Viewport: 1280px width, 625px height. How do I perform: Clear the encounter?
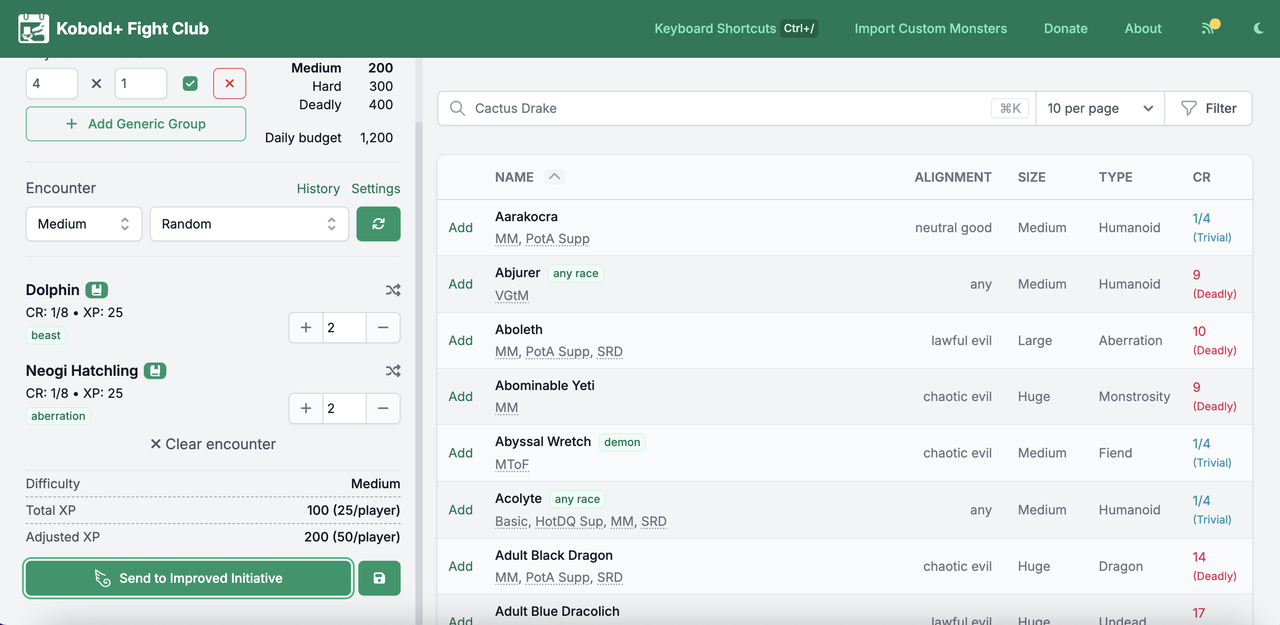click(x=213, y=444)
